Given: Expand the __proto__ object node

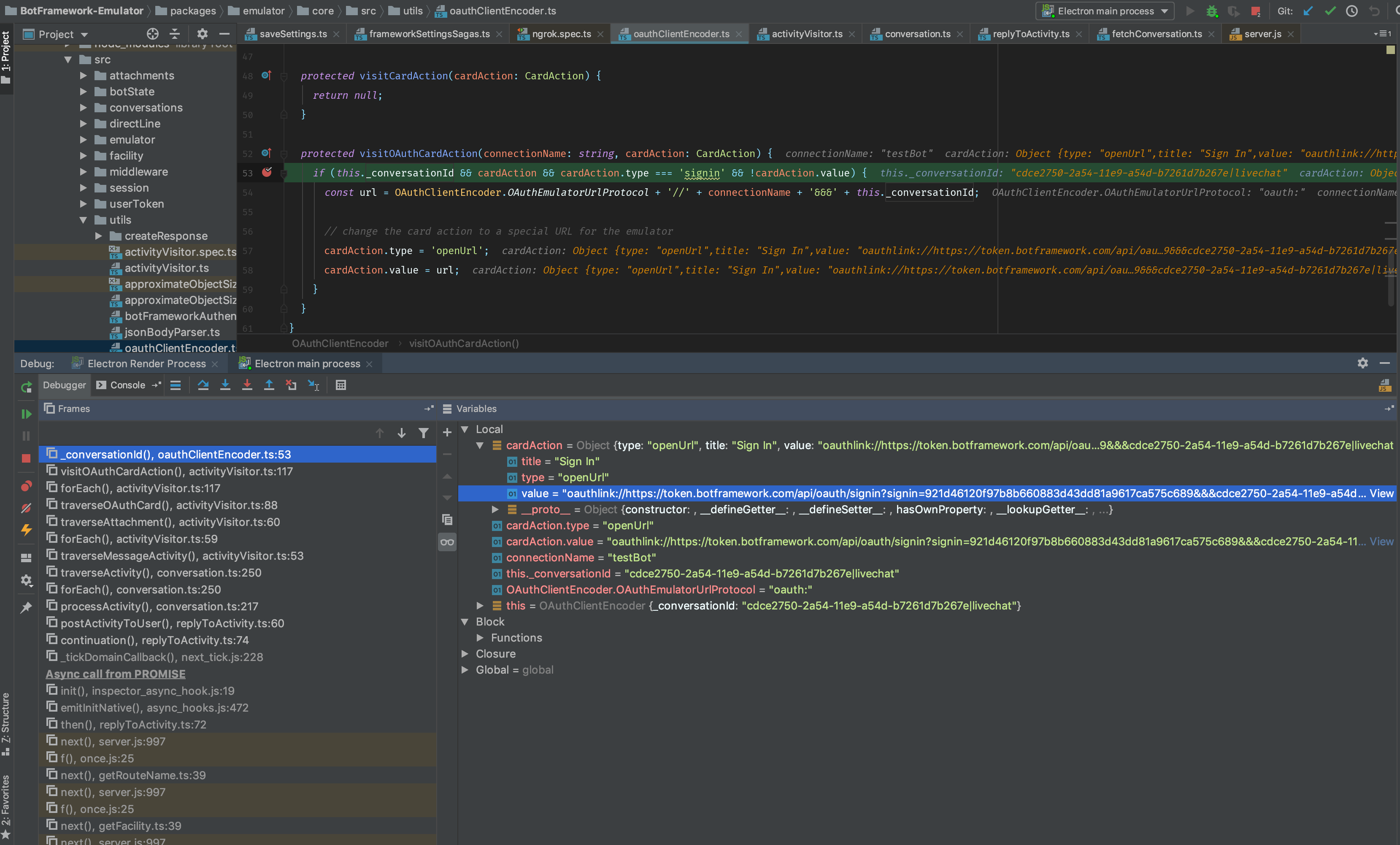Looking at the screenshot, I should click(x=495, y=510).
